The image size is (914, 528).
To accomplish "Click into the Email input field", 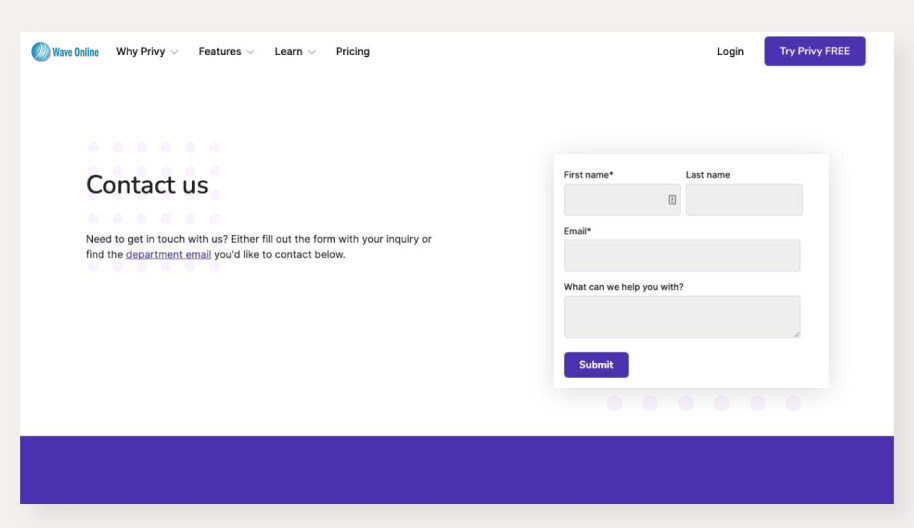I will coord(682,256).
